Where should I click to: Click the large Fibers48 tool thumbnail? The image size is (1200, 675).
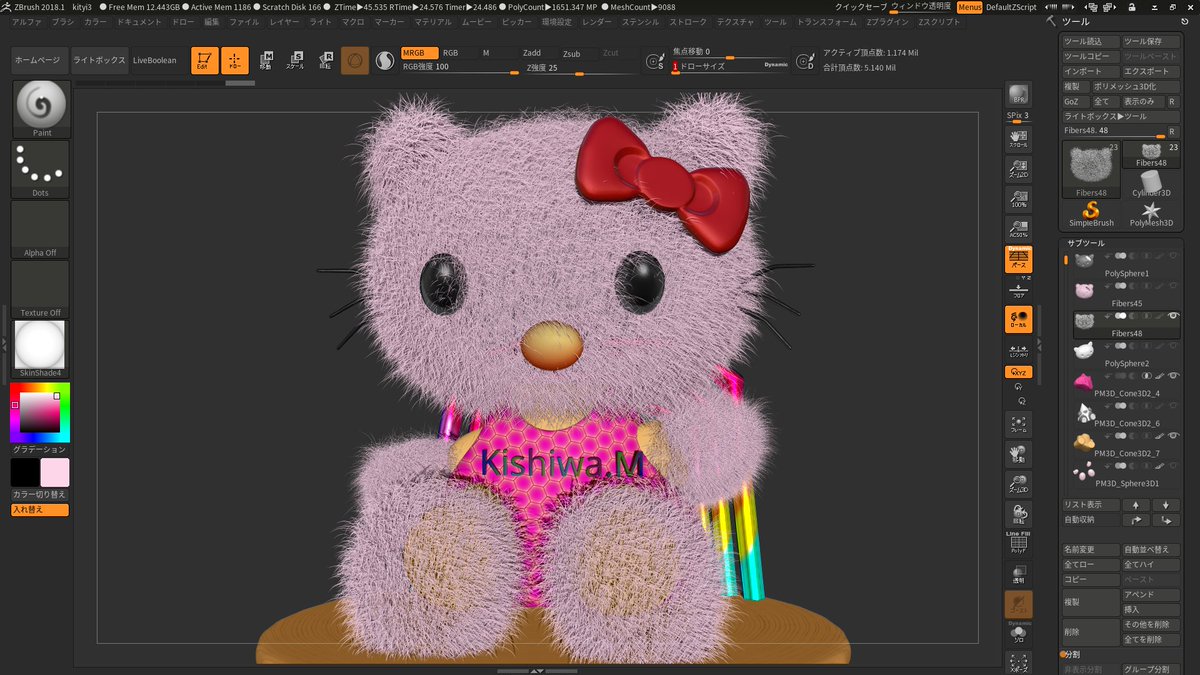(1091, 169)
